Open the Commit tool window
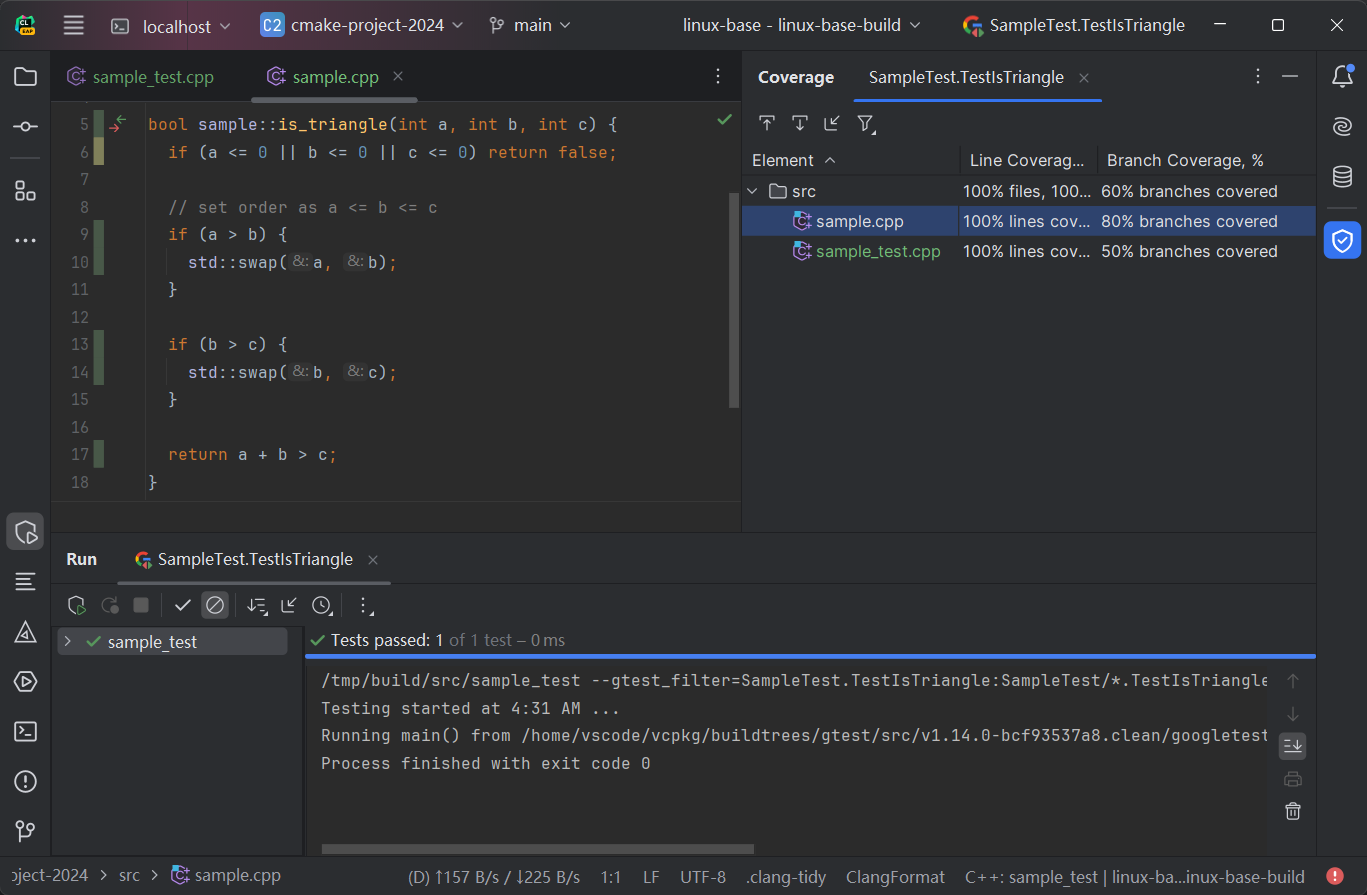 coord(25,127)
